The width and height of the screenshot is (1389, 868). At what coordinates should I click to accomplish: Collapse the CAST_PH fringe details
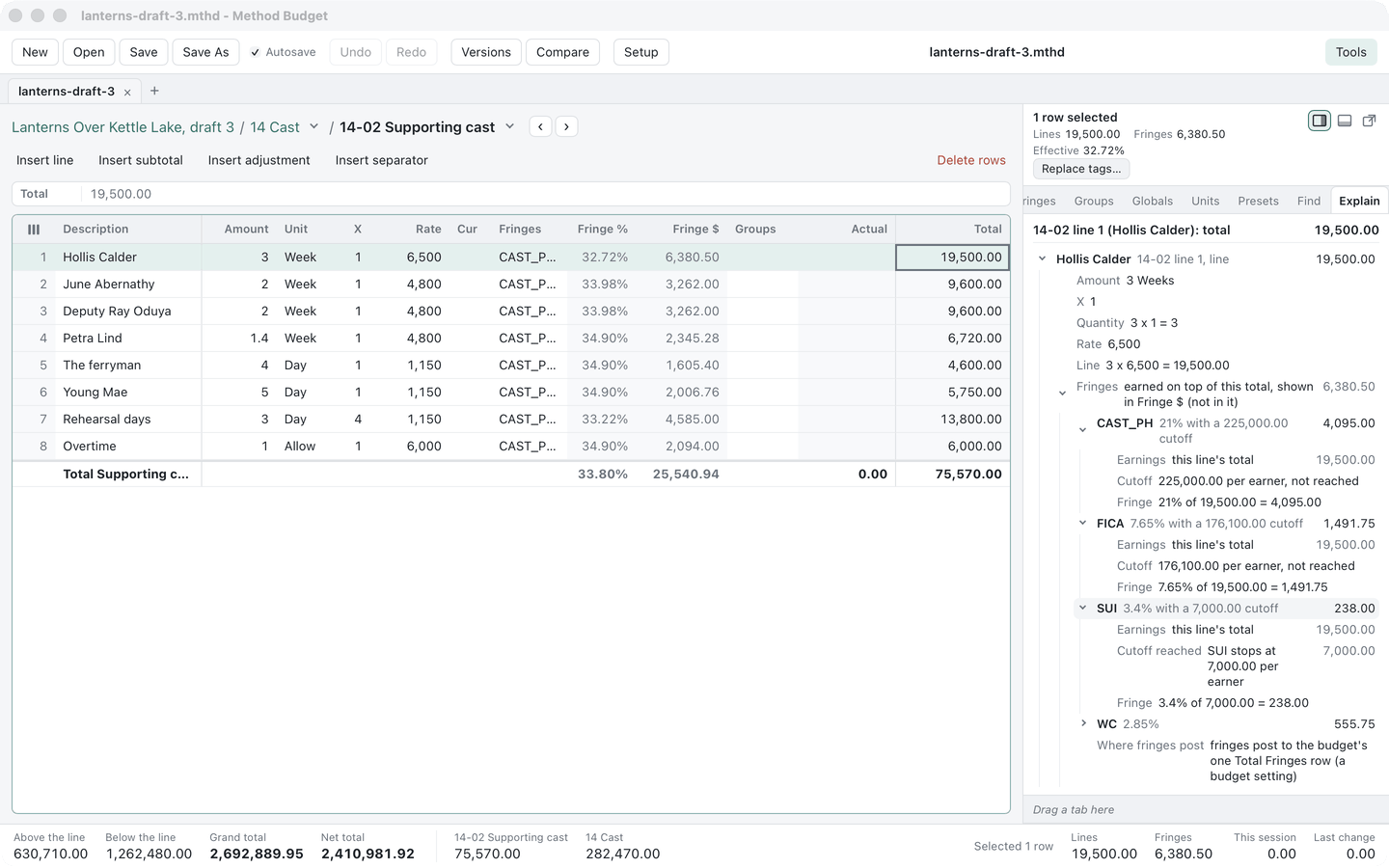1083,430
